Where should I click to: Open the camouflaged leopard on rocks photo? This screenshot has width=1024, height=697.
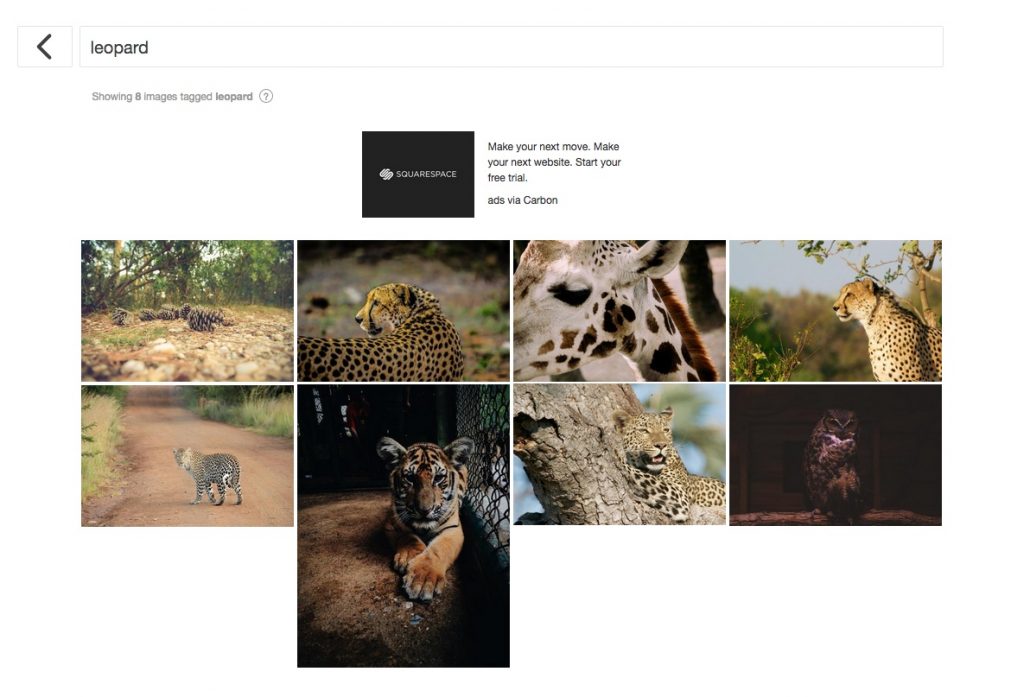[186, 310]
